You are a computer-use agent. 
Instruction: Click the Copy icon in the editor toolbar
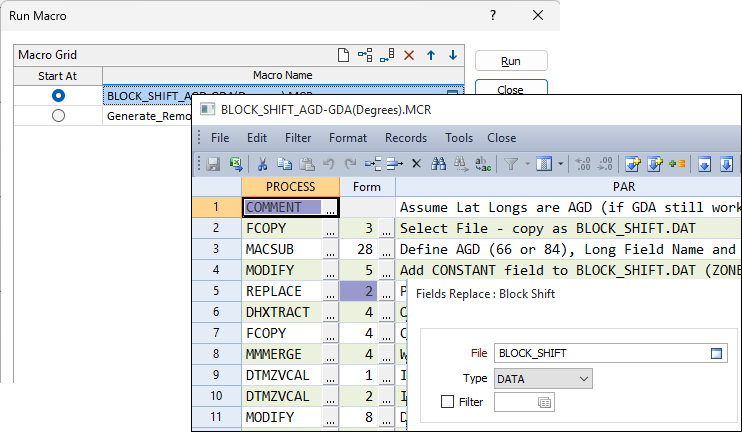pyautogui.click(x=284, y=164)
